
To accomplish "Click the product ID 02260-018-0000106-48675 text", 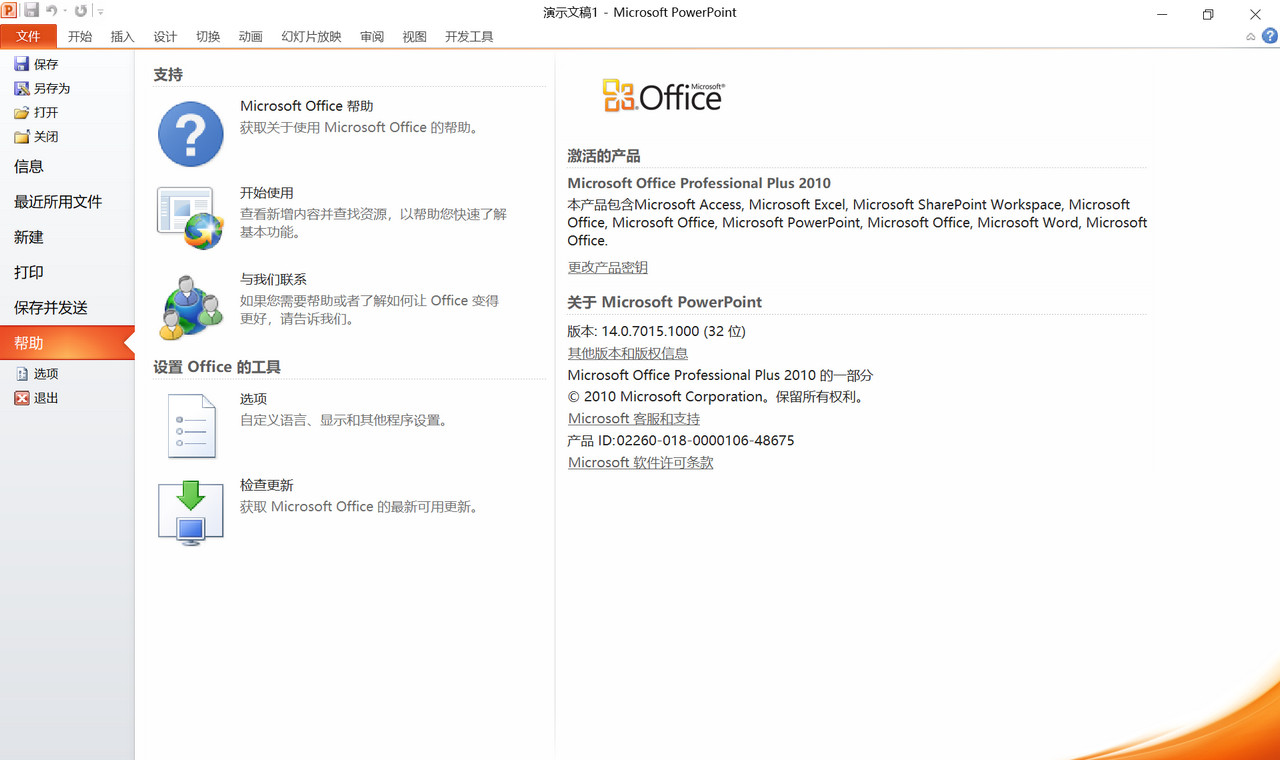I will point(705,441).
